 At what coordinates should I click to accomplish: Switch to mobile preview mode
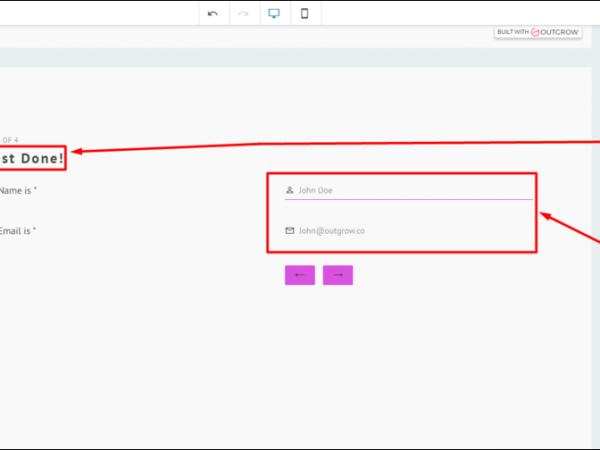[304, 13]
